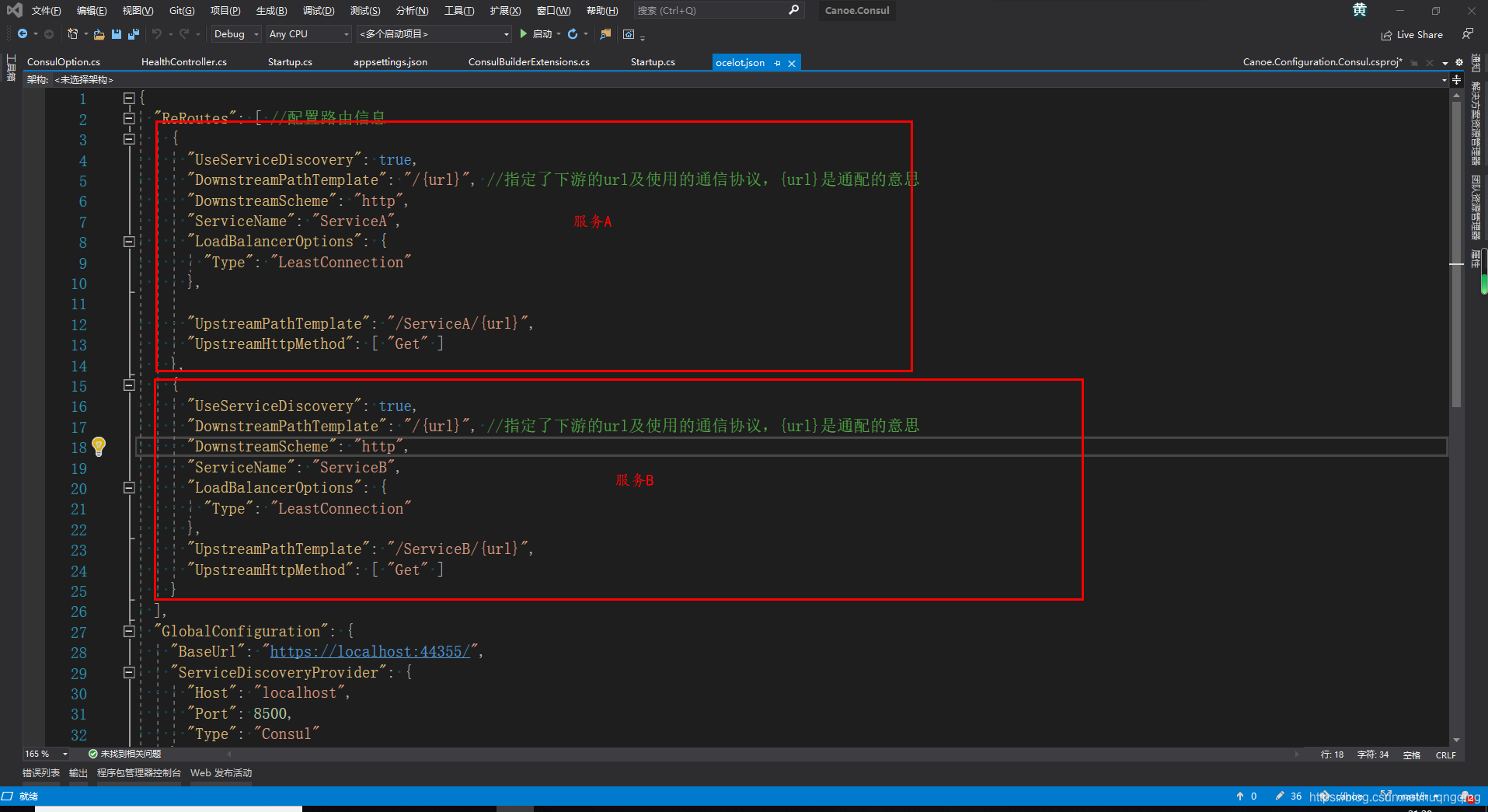Image resolution: width=1488 pixels, height=812 pixels.
Task: Click the vertical scrollbar of the editor
Action: [1457, 416]
